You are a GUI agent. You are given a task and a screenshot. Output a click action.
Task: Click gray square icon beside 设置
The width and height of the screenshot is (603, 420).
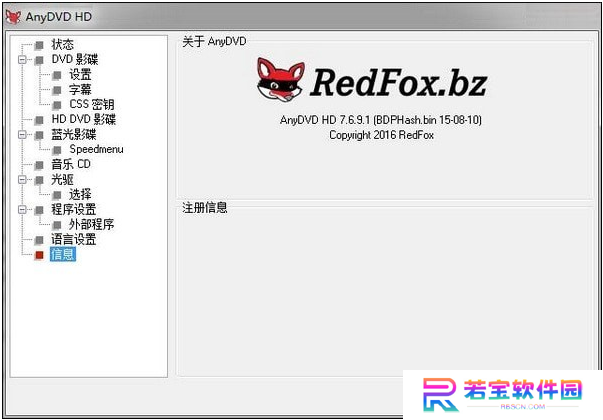click(x=57, y=75)
